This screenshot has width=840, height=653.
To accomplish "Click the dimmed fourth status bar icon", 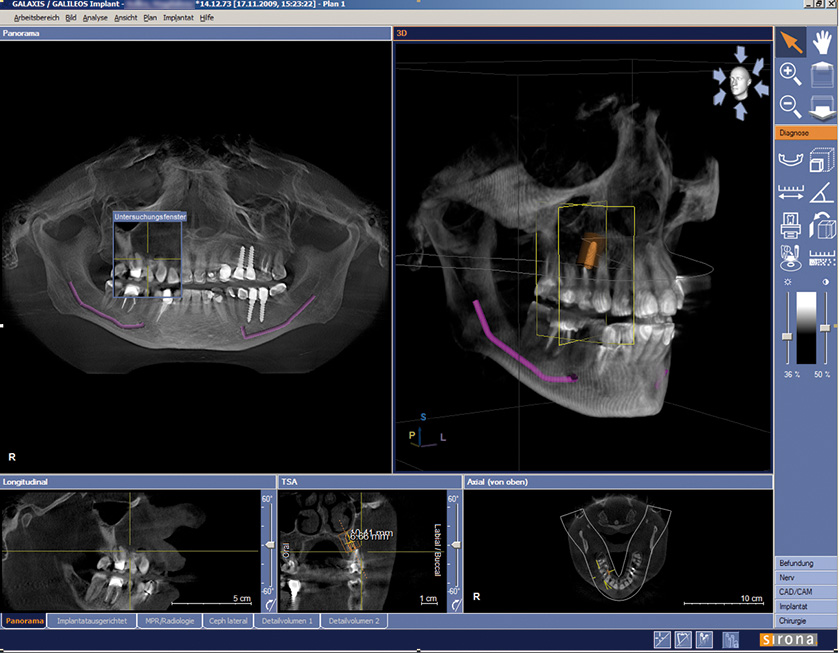I will [x=730, y=640].
